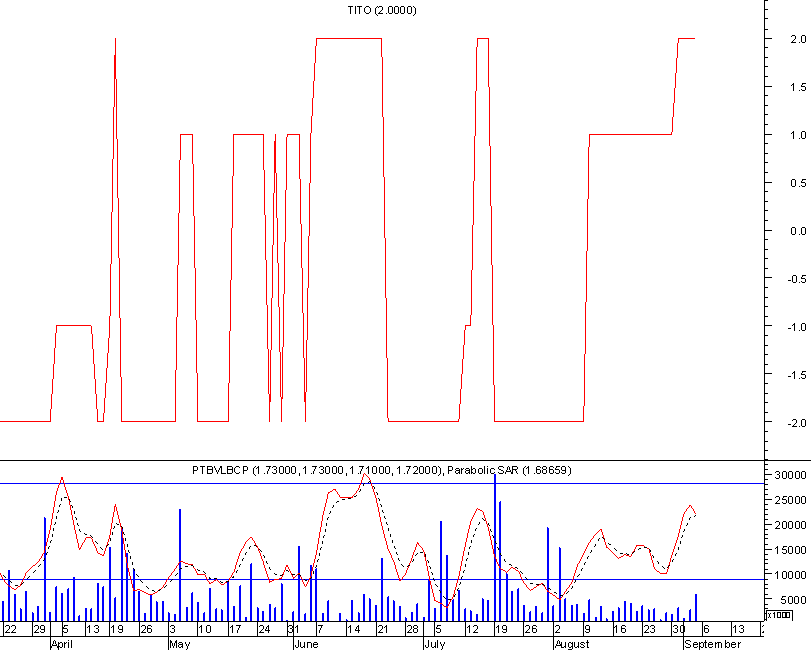The image size is (811, 650).
Task: Click the date label 21 in June
Action: (x=382, y=629)
